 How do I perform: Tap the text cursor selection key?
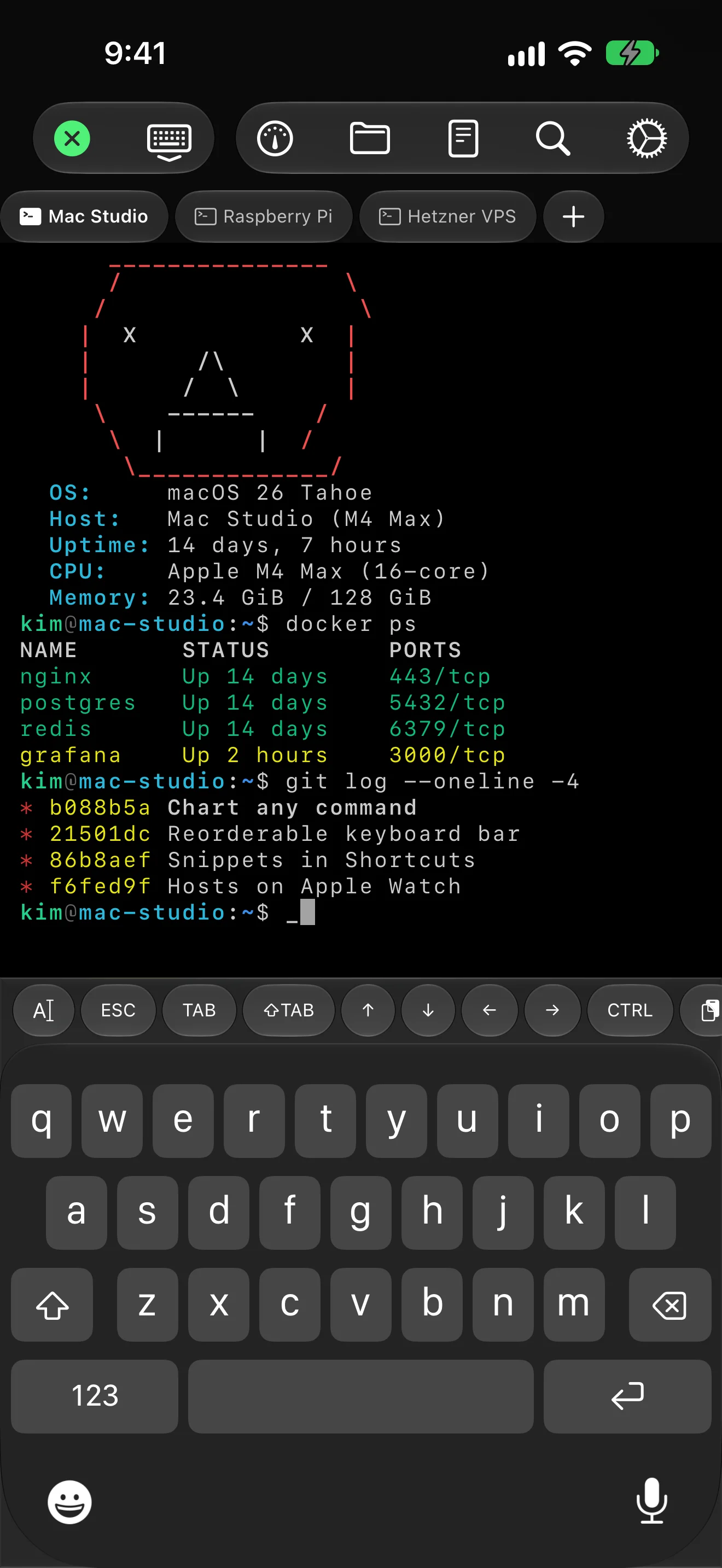tap(44, 1010)
